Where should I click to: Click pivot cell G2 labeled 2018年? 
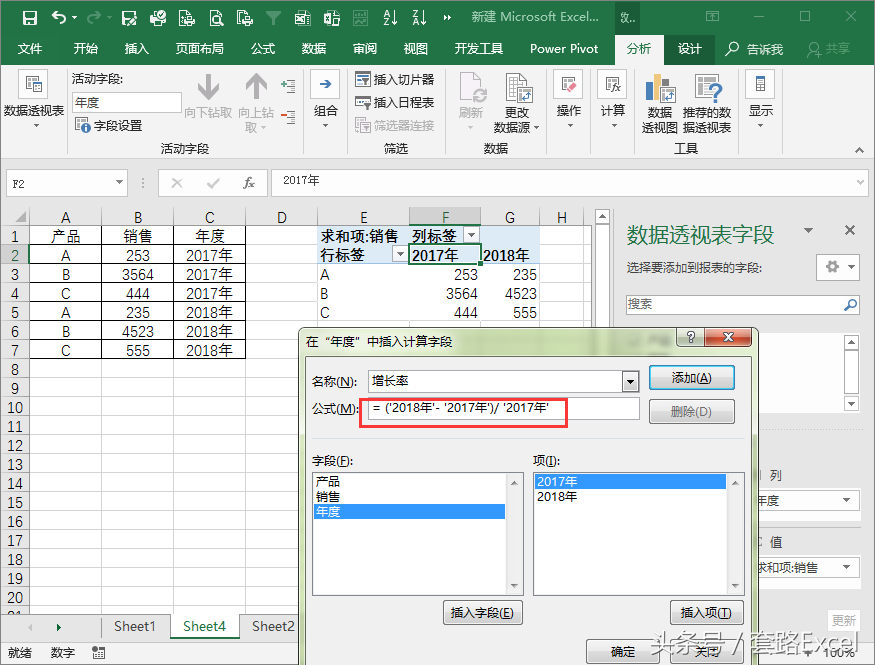tap(509, 256)
